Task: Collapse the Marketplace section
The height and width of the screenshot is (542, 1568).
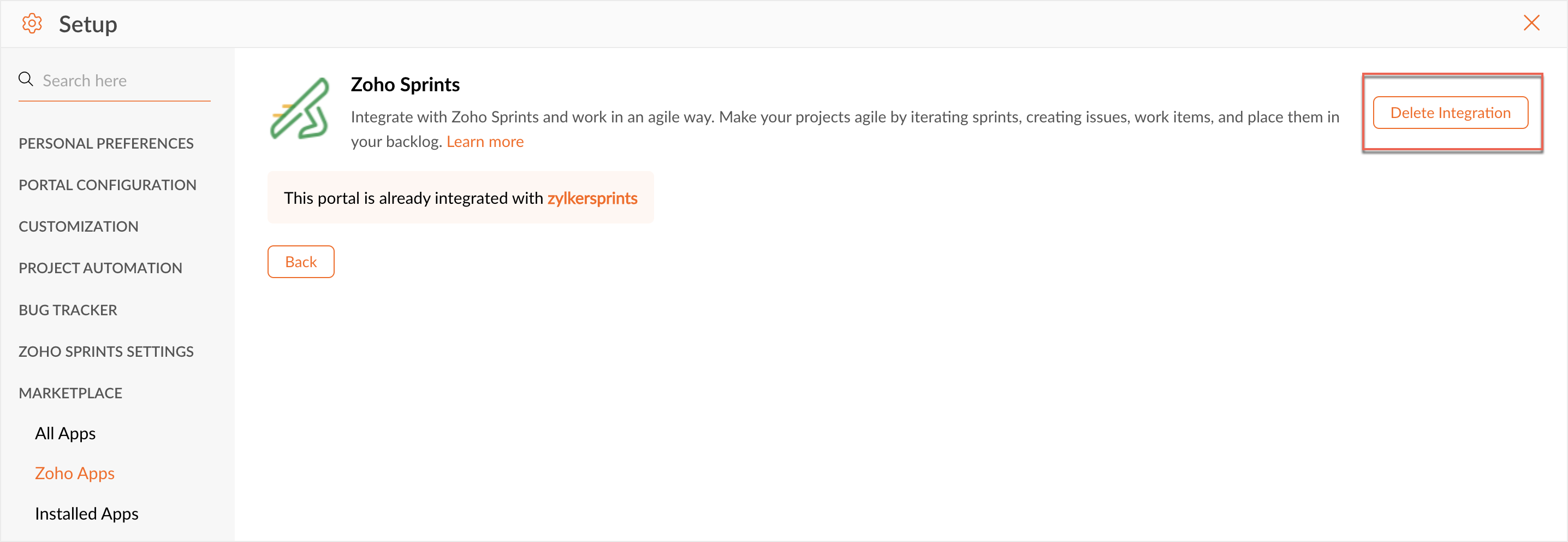Action: (70, 393)
